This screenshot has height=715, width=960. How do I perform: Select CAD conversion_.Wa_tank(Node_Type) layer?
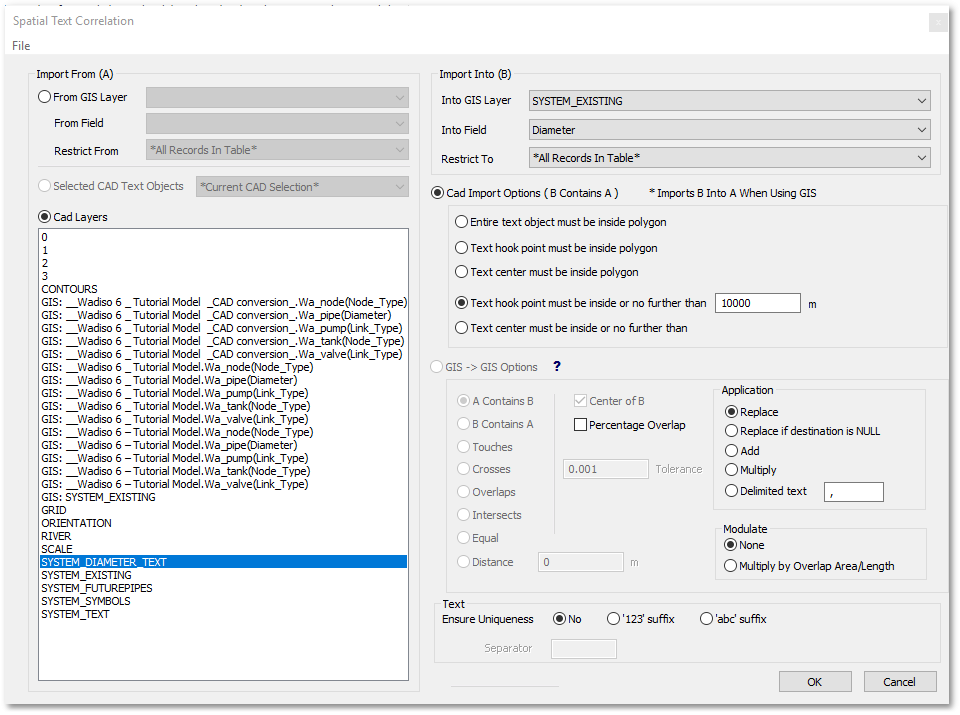coord(223,341)
